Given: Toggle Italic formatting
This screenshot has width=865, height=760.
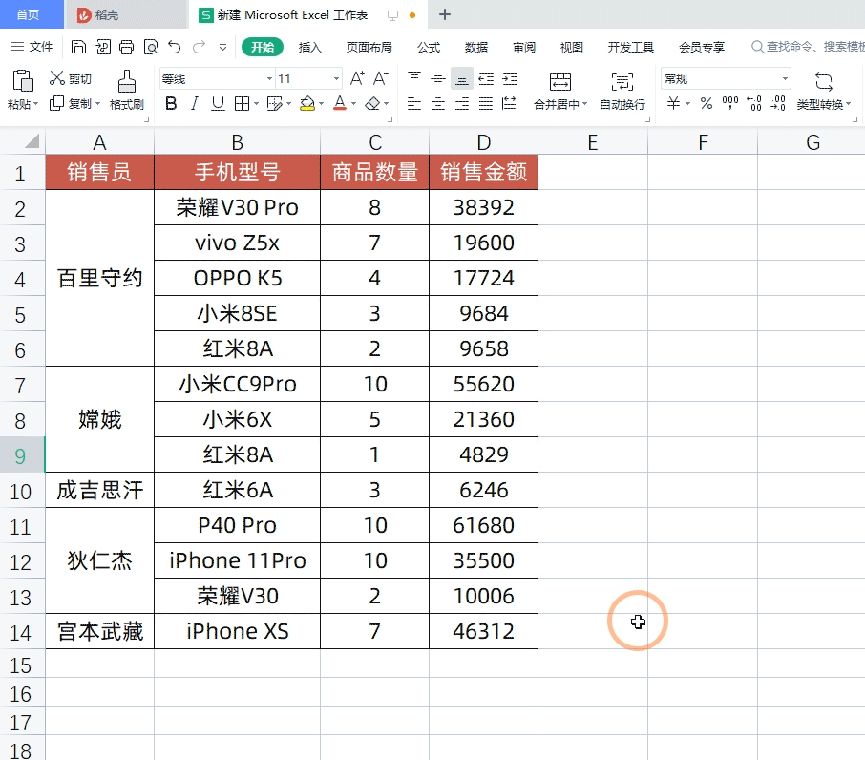Looking at the screenshot, I should [195, 103].
